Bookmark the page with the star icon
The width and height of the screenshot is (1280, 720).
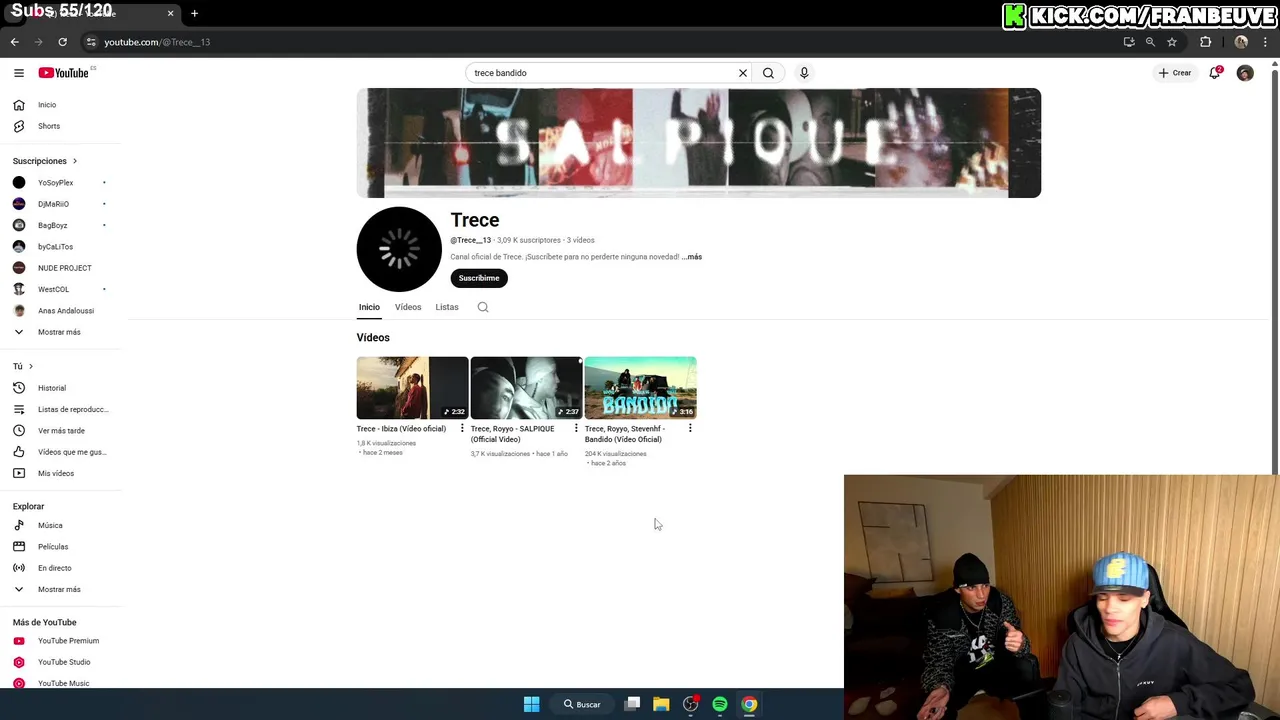[1172, 42]
